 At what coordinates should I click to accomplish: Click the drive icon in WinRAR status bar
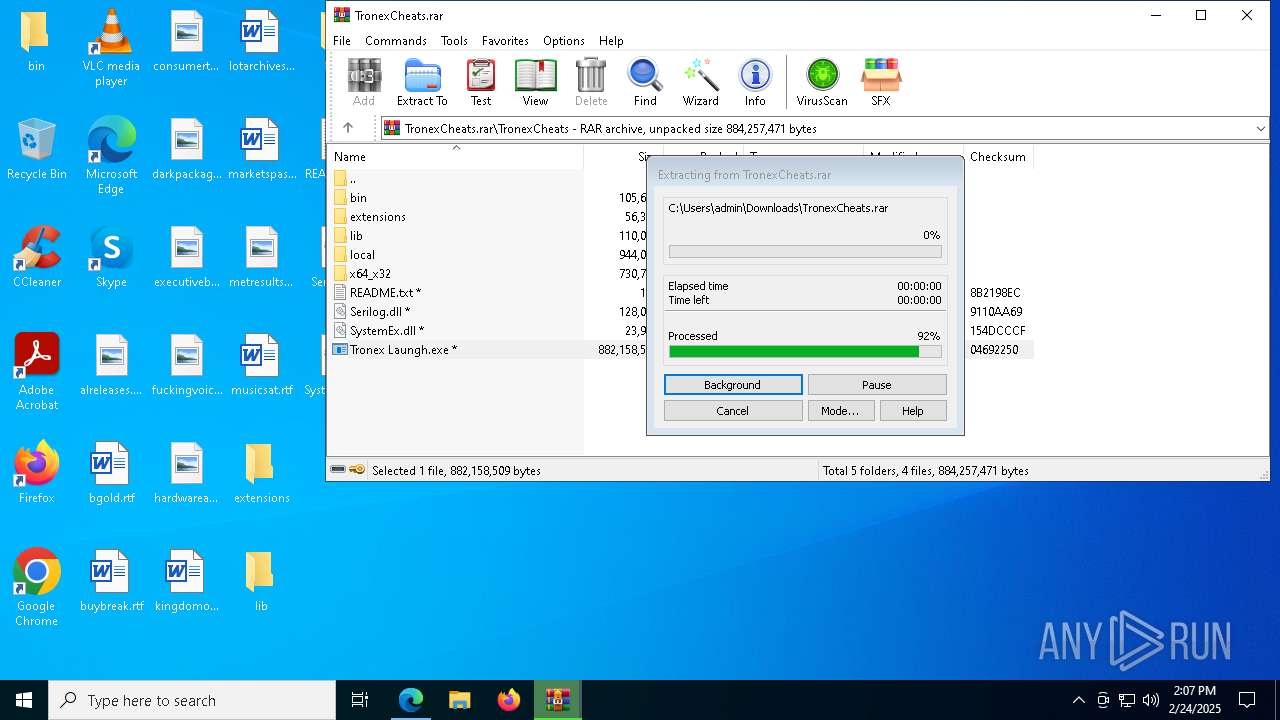(x=338, y=470)
